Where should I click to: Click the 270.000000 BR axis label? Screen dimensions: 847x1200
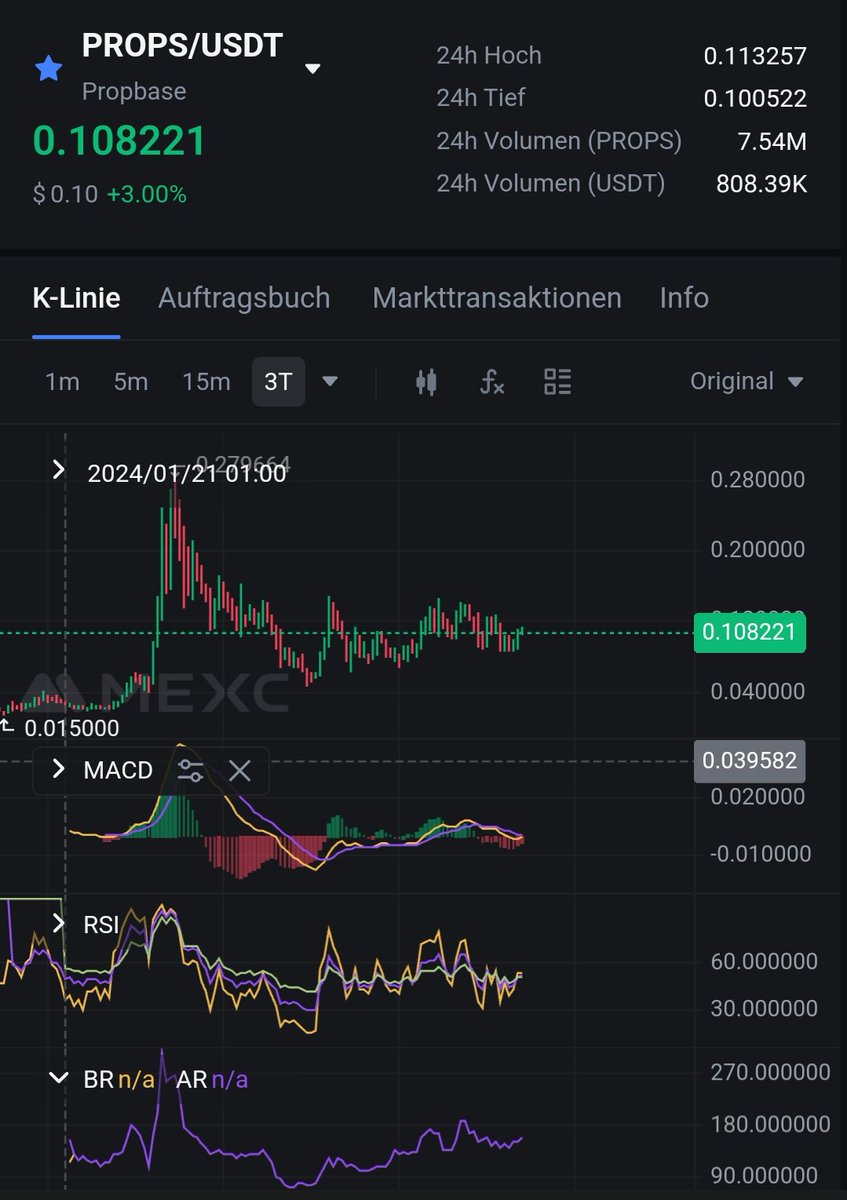(770, 1072)
